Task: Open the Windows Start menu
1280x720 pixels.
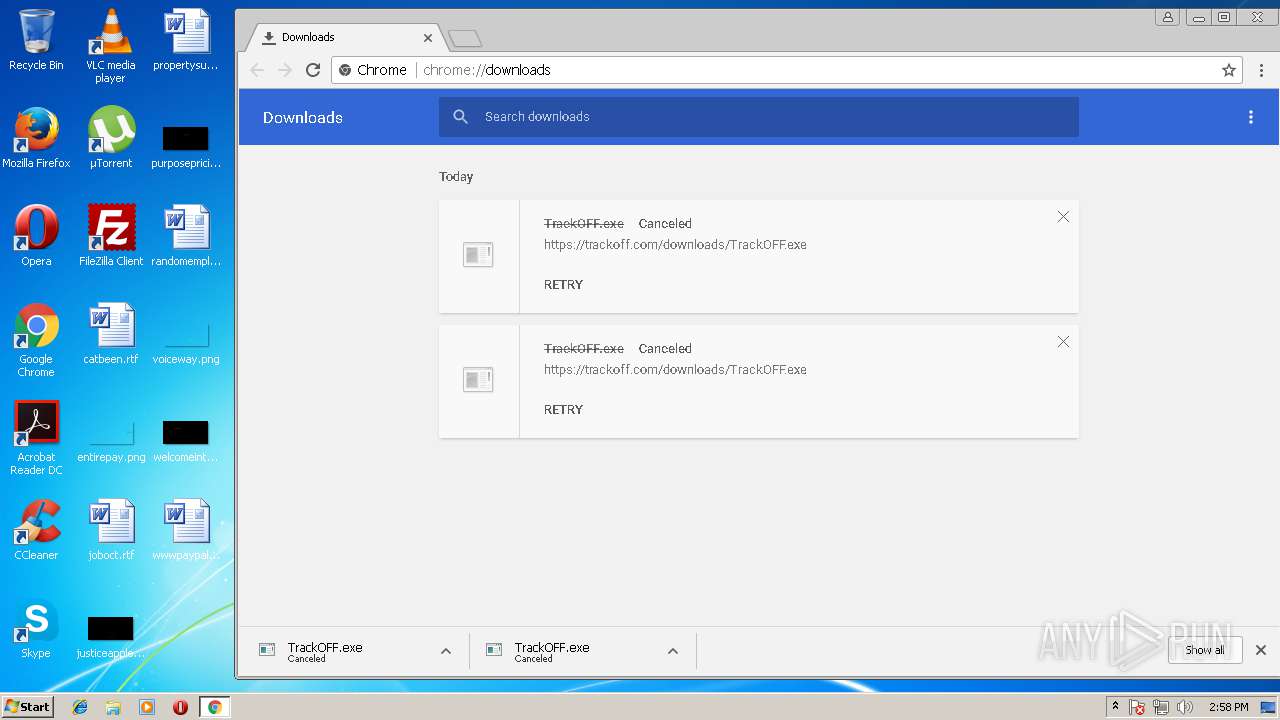Action: (x=27, y=707)
